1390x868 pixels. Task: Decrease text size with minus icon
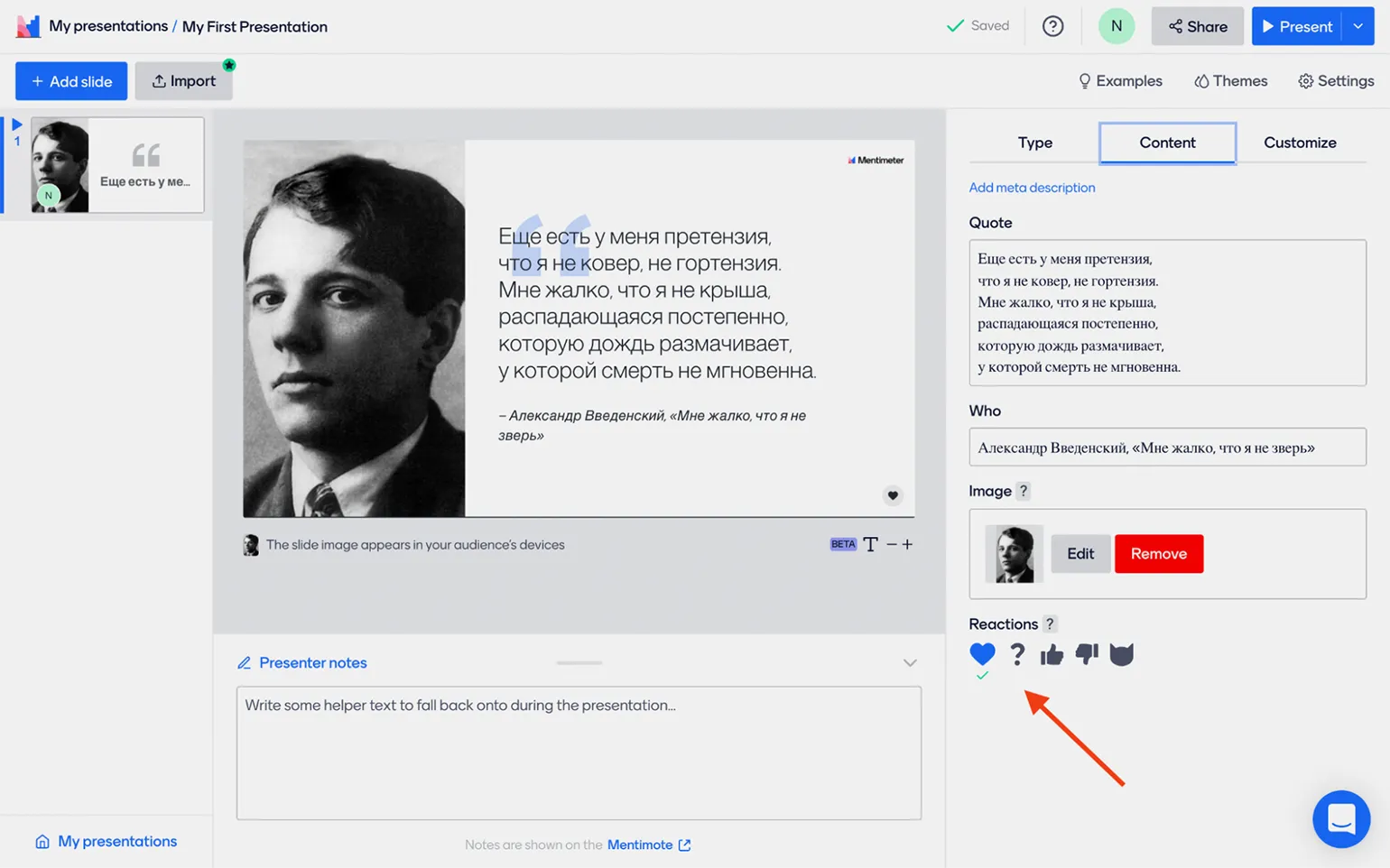pos(892,544)
